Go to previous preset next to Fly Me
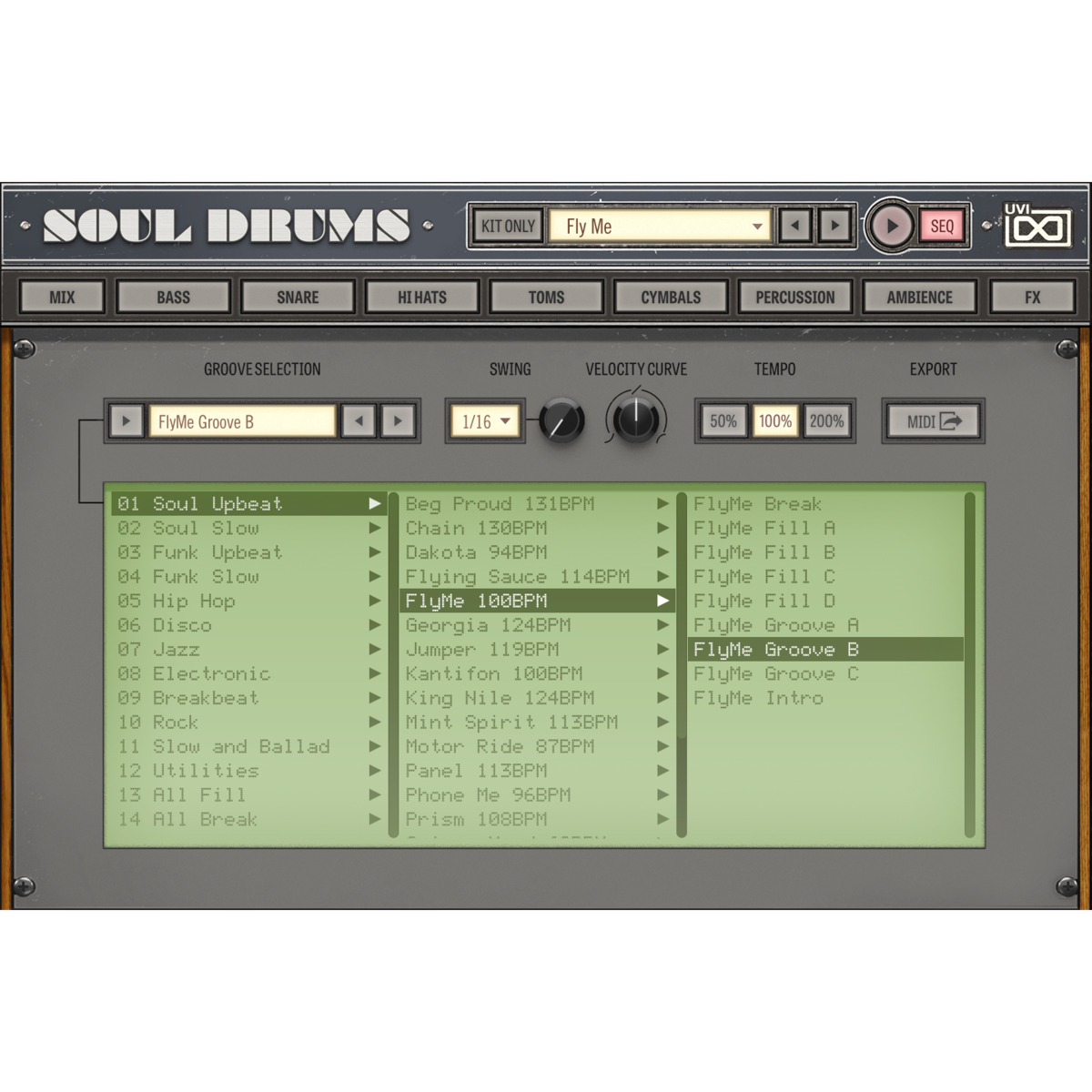The width and height of the screenshot is (1092, 1092). (x=795, y=226)
